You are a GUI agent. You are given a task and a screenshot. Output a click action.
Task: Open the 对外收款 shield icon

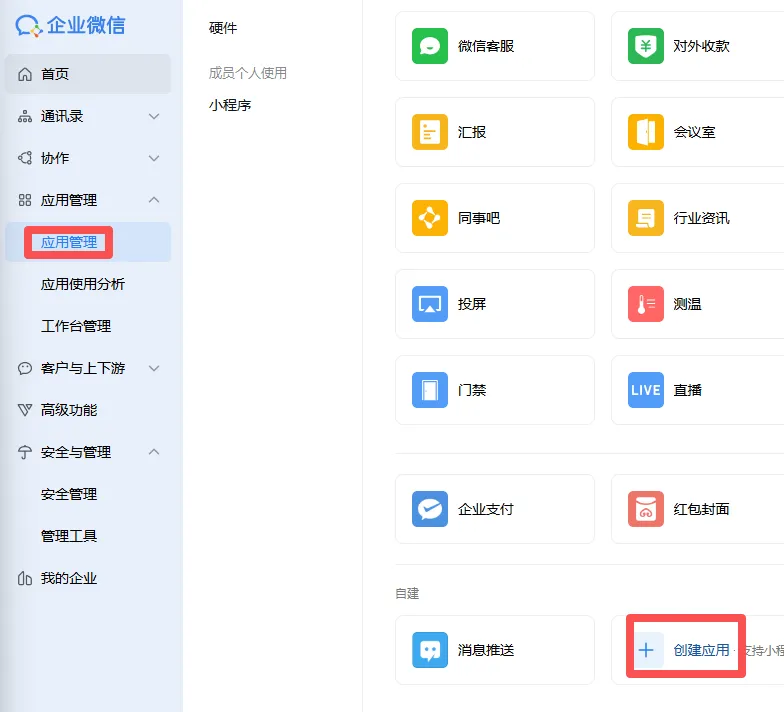pyautogui.click(x=646, y=46)
